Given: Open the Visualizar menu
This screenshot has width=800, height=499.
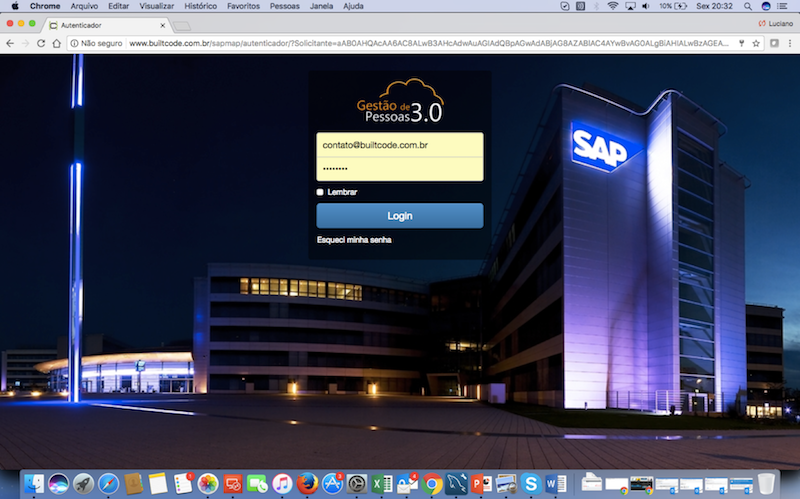Looking at the screenshot, I should (x=157, y=6).
